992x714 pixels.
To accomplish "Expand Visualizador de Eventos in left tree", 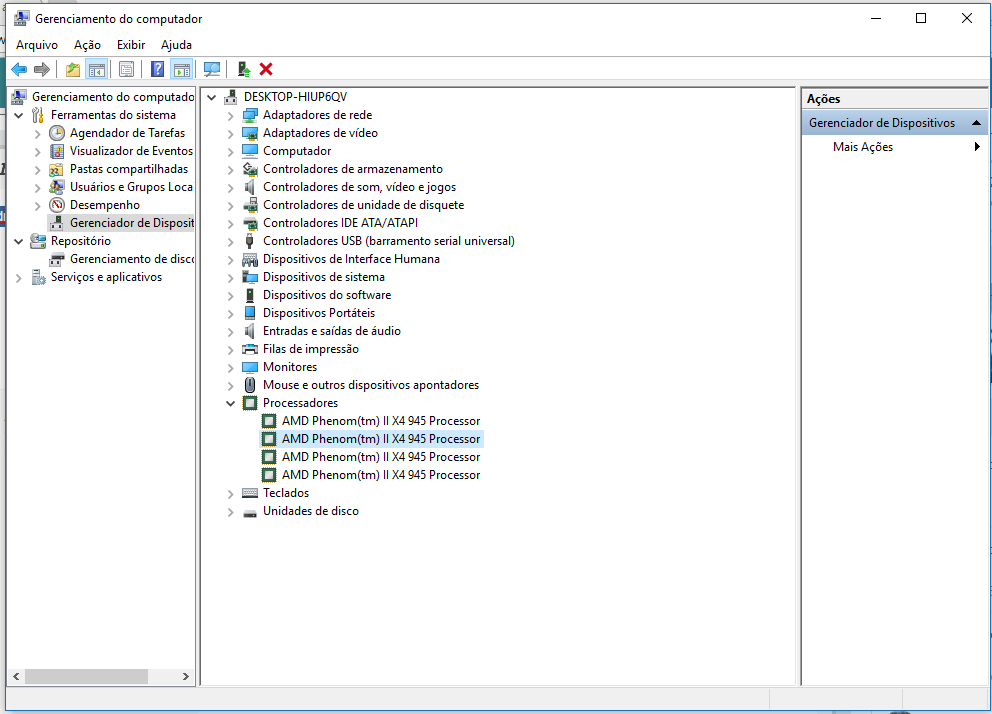I will 37,152.
